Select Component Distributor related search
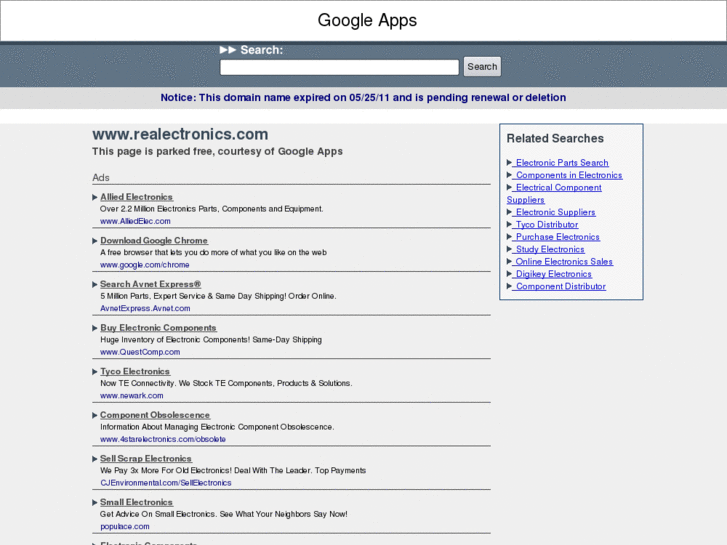This screenshot has width=727, height=545. pos(561,287)
